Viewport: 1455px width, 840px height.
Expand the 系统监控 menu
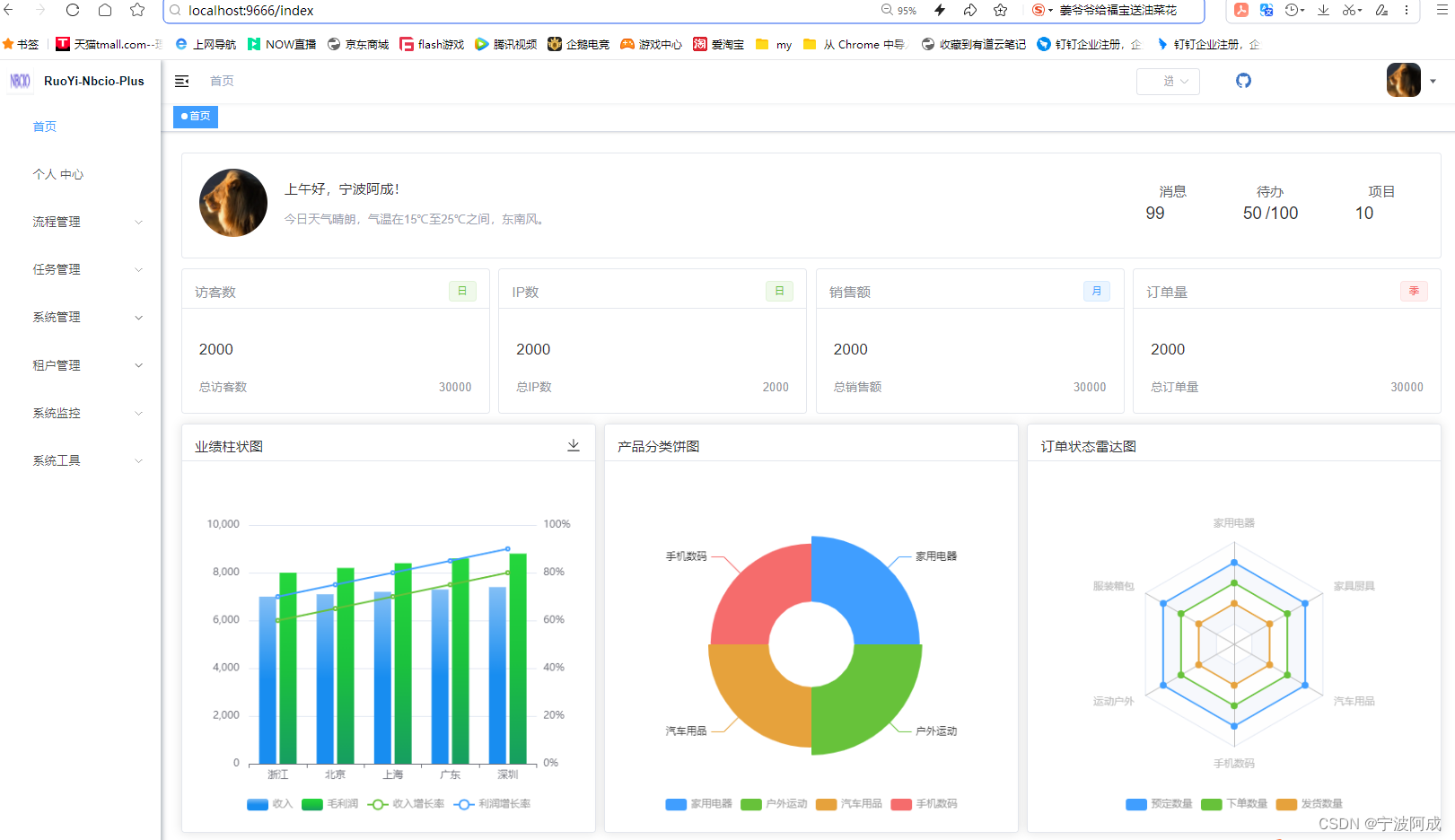tap(81, 413)
